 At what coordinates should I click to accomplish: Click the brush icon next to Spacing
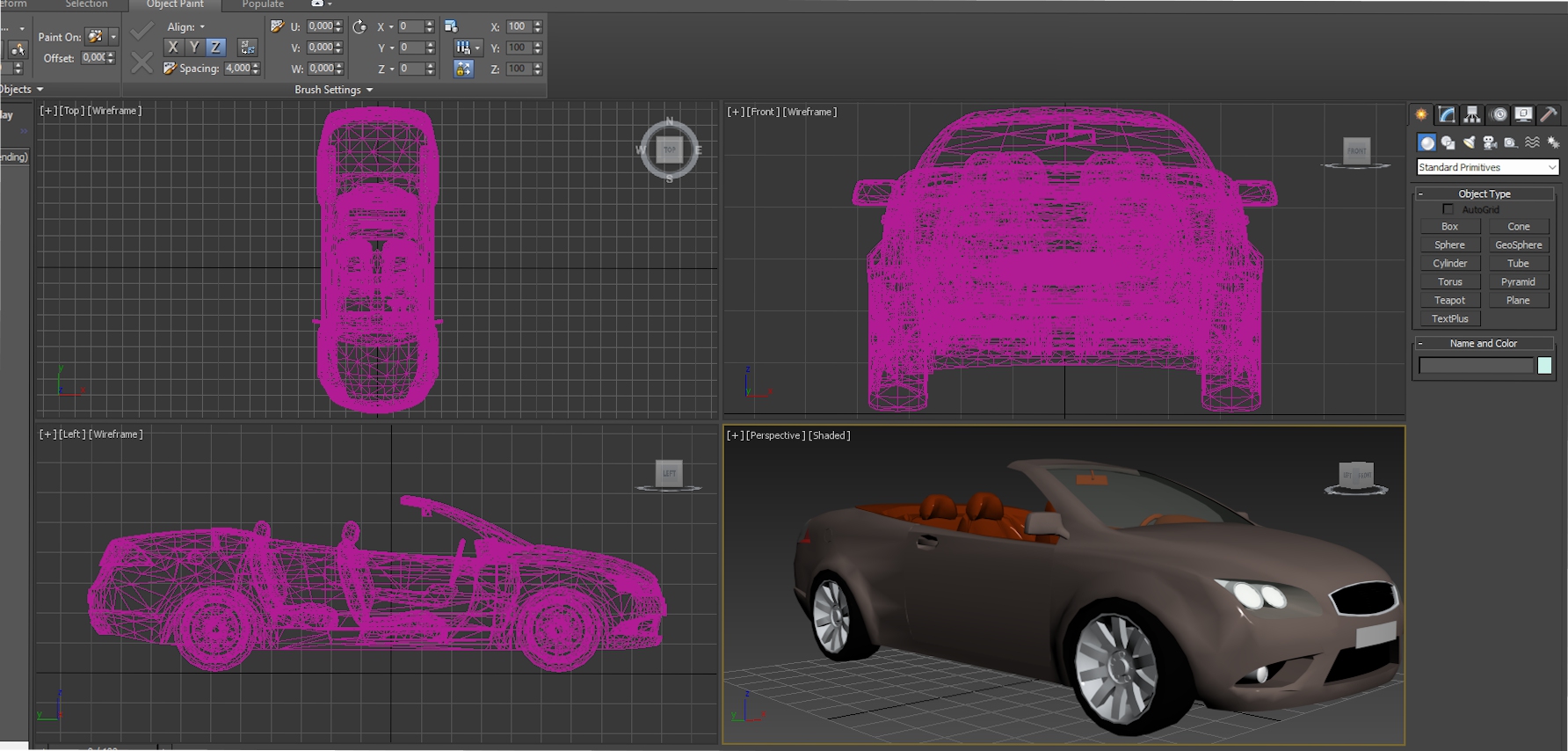(x=170, y=68)
